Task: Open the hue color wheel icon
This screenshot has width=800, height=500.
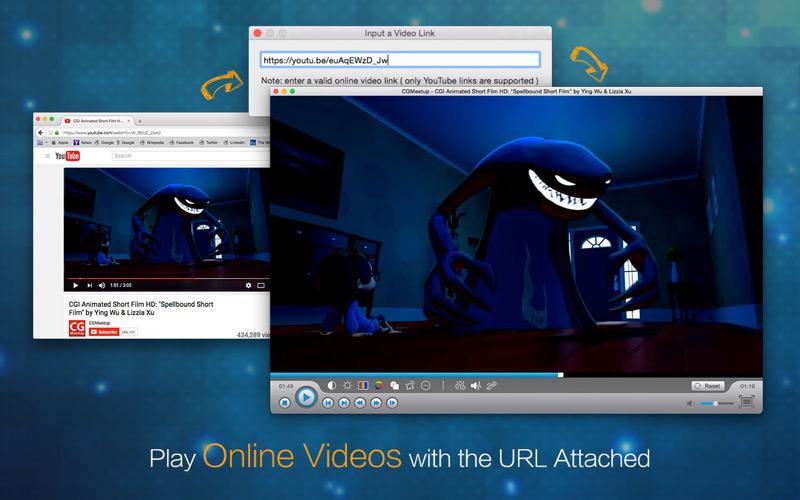Action: (x=379, y=386)
